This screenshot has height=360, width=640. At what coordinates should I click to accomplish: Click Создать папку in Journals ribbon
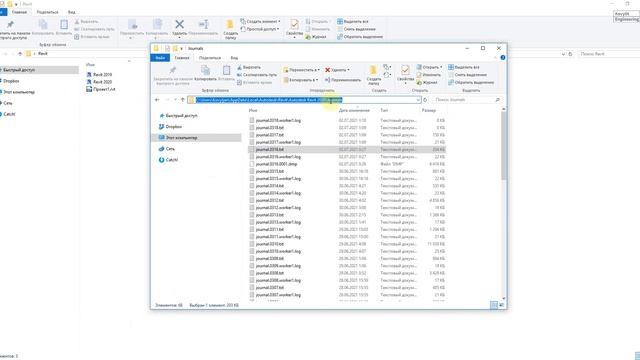373,75
